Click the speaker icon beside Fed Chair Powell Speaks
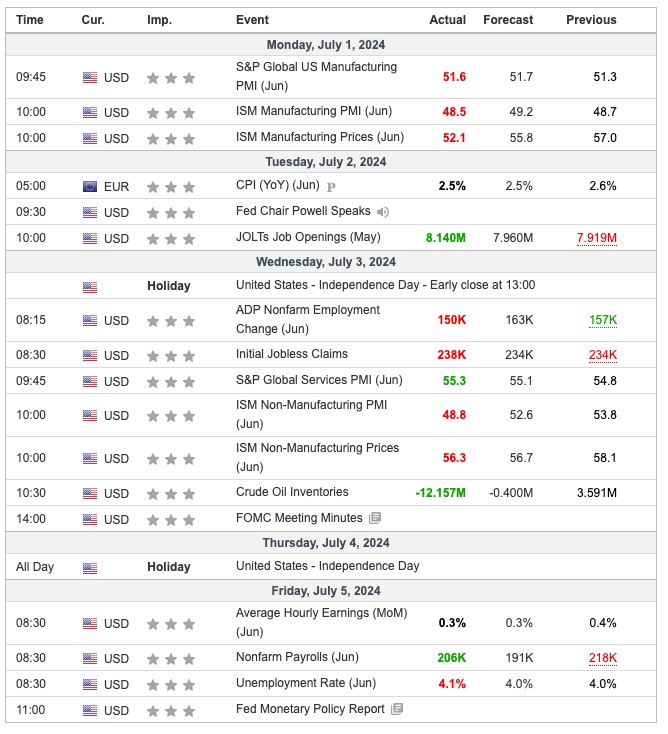The image size is (668, 734). [x=385, y=213]
